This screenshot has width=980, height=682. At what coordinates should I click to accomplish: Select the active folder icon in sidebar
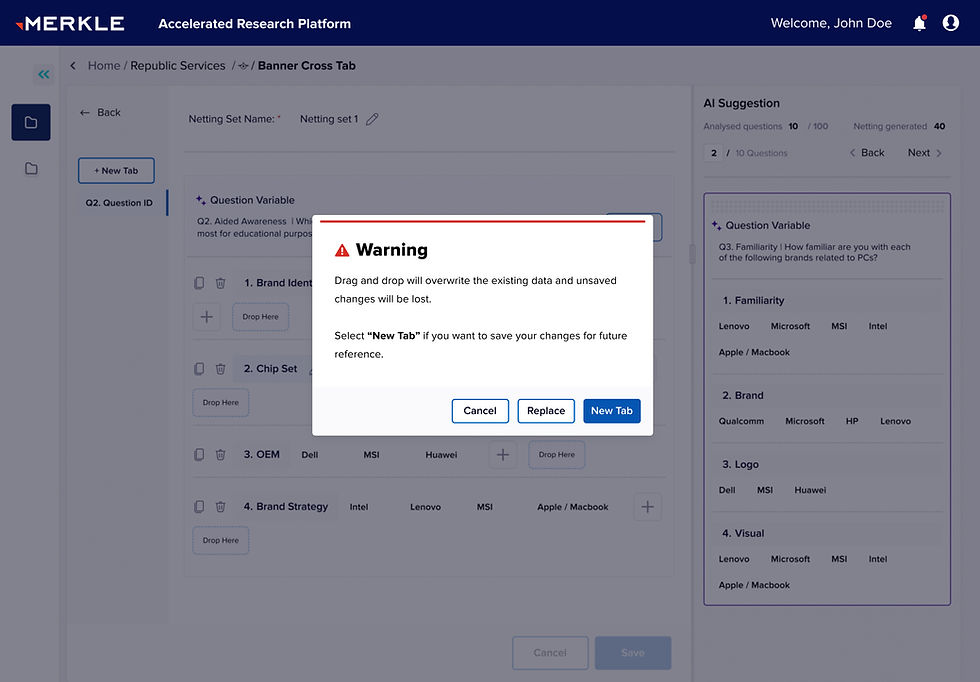pos(31,122)
